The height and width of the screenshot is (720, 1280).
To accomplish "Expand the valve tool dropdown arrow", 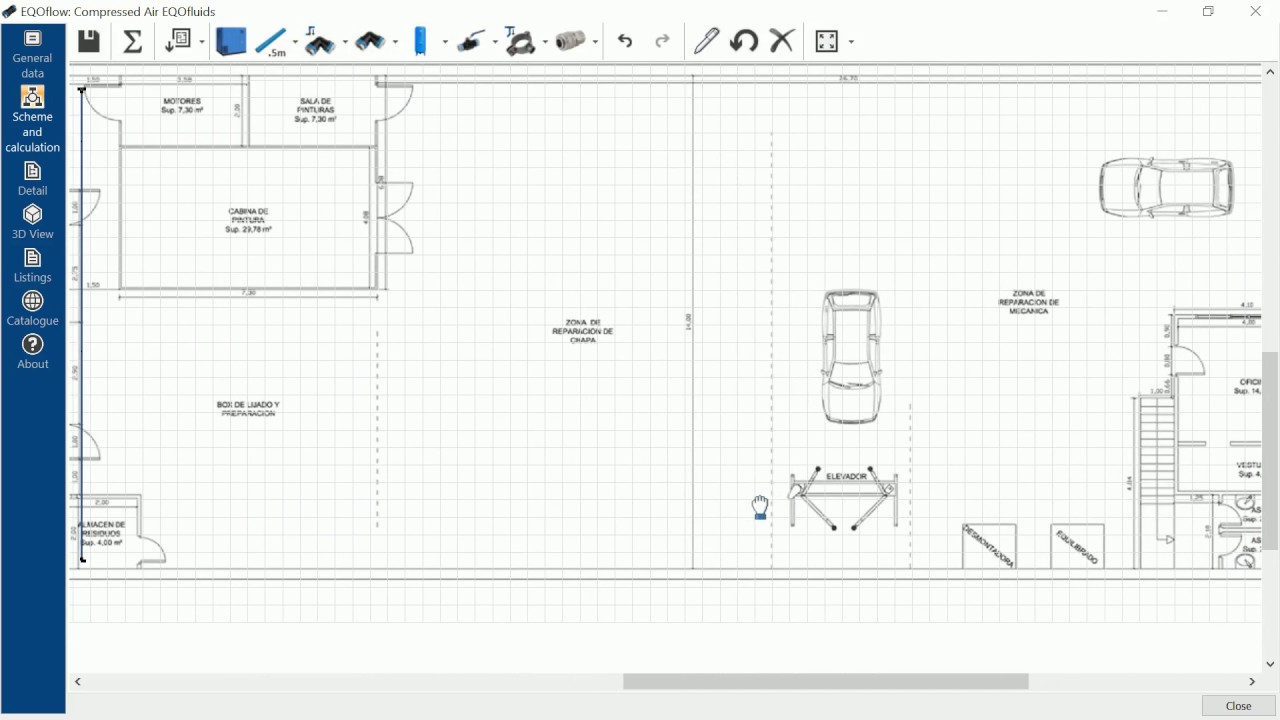I will pyautogui.click(x=495, y=42).
